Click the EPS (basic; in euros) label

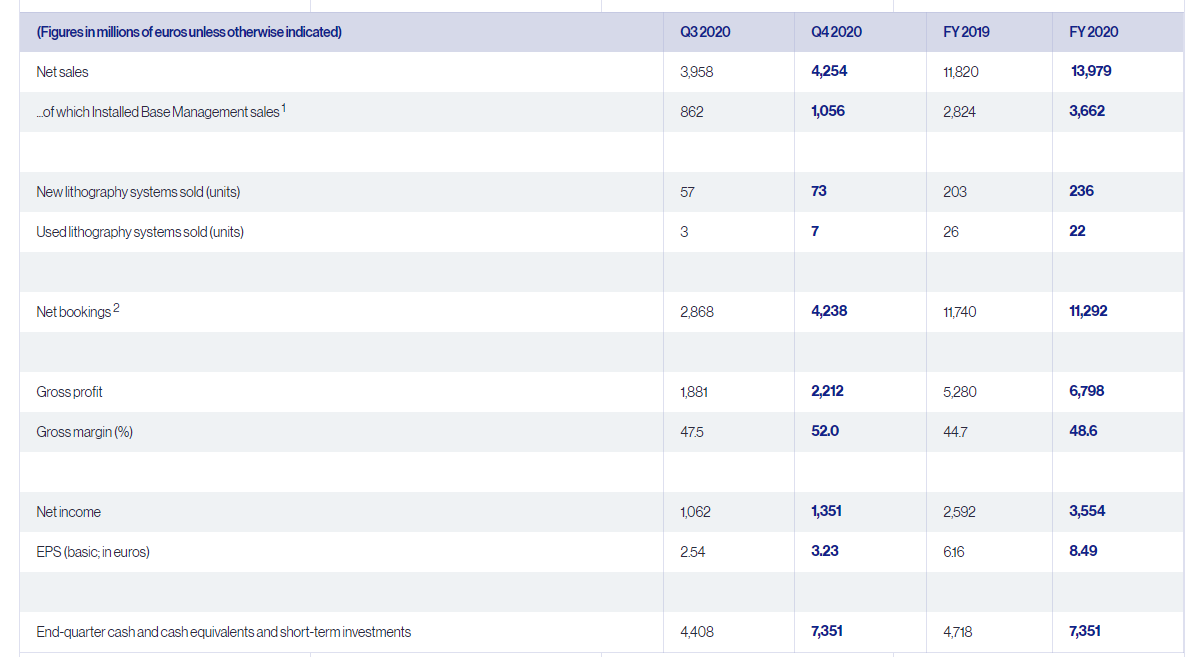[x=93, y=552]
